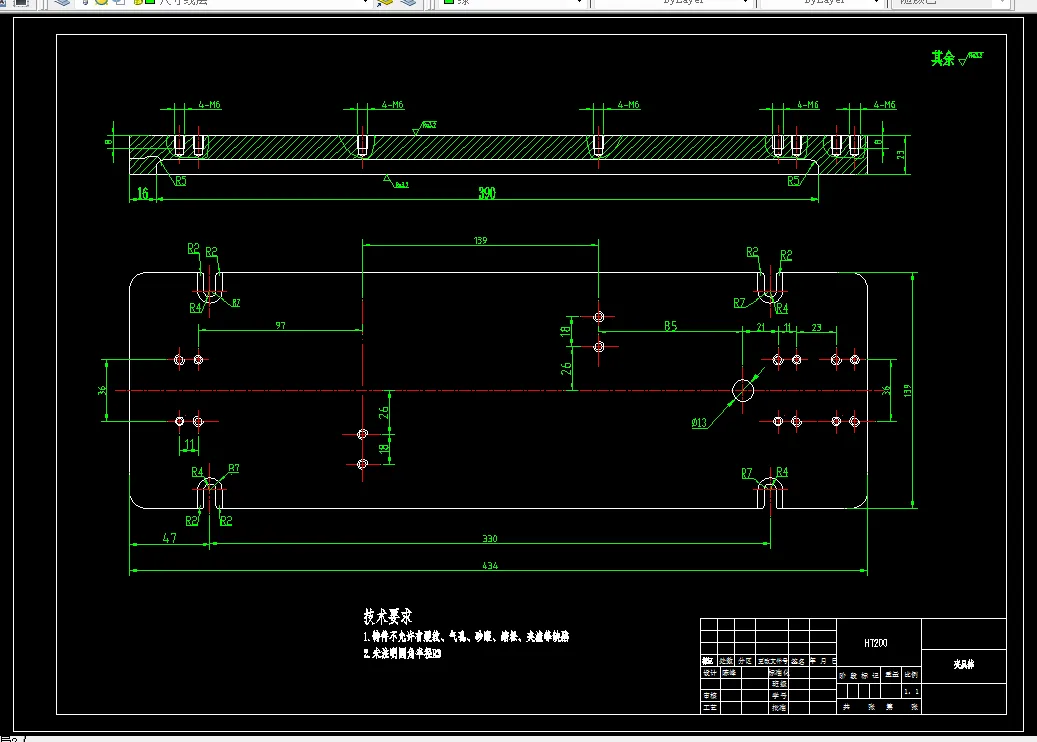Image resolution: width=1037 pixels, height=742 pixels.
Task: Select the 390 dimension text
Action: click(x=487, y=193)
